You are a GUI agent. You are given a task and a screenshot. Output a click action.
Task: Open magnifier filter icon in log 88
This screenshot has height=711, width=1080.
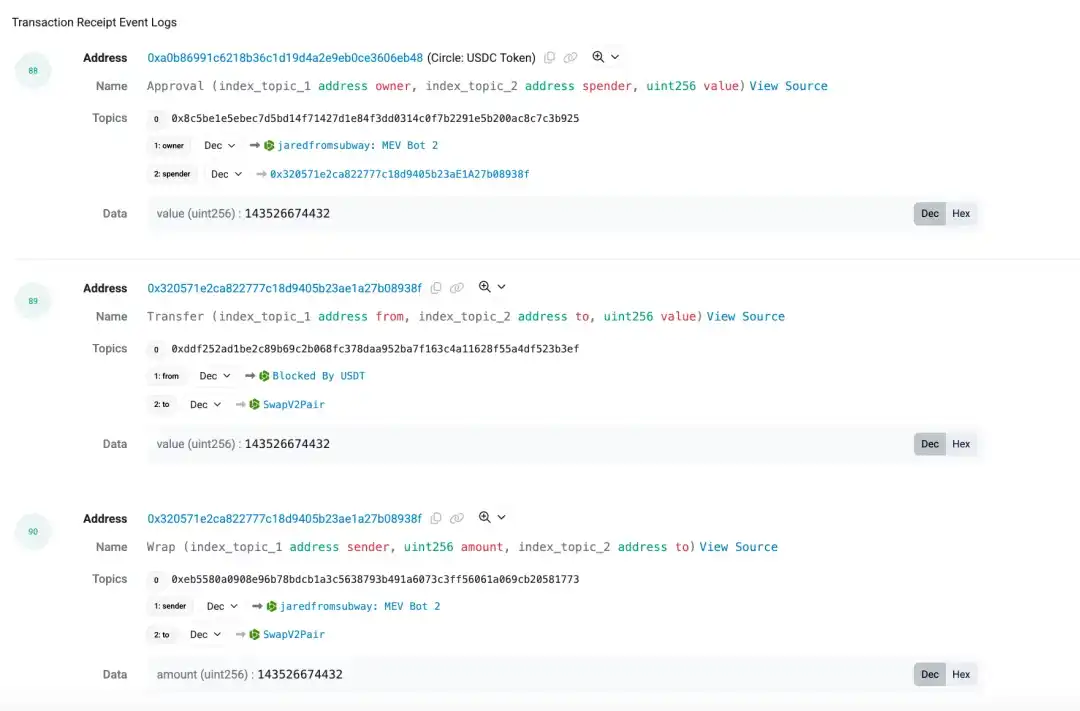[598, 57]
